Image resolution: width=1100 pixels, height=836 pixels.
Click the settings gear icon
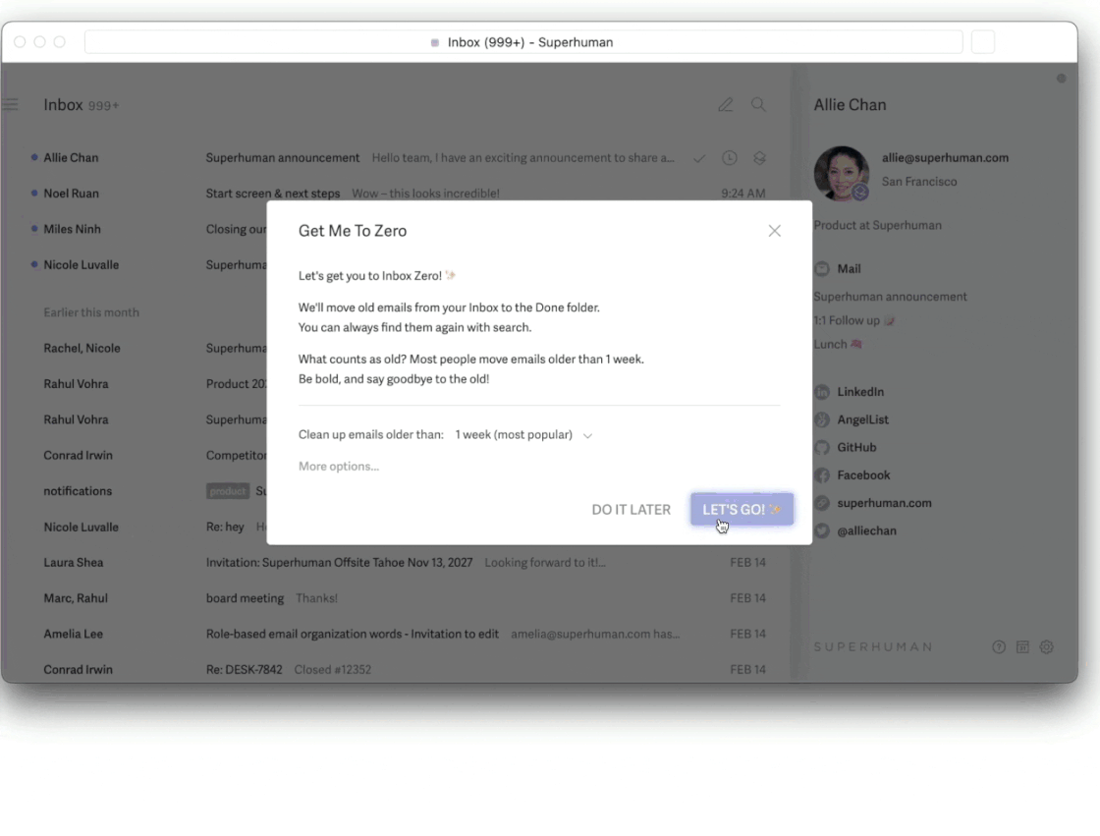tap(1047, 647)
